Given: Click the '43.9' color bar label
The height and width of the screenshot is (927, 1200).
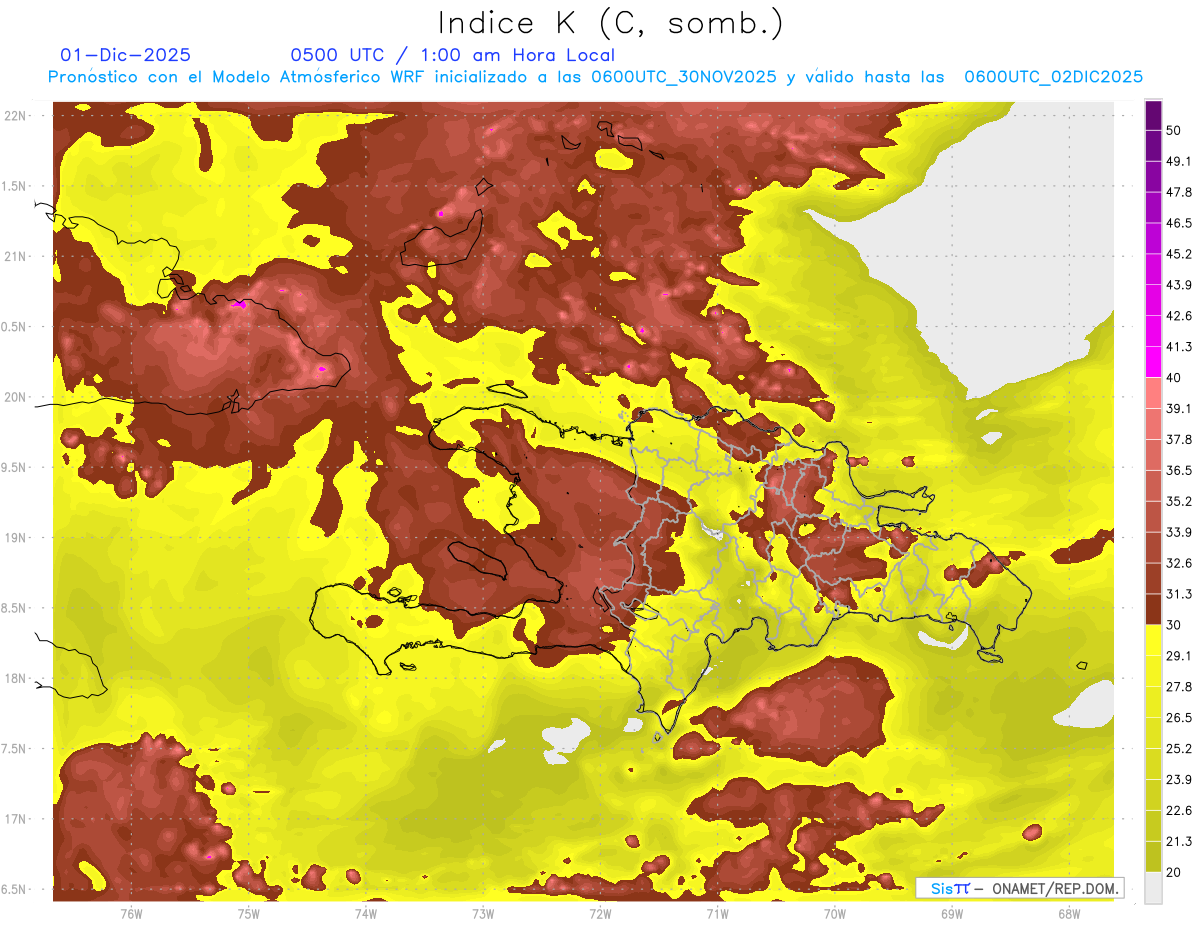Looking at the screenshot, I should point(1179,285).
